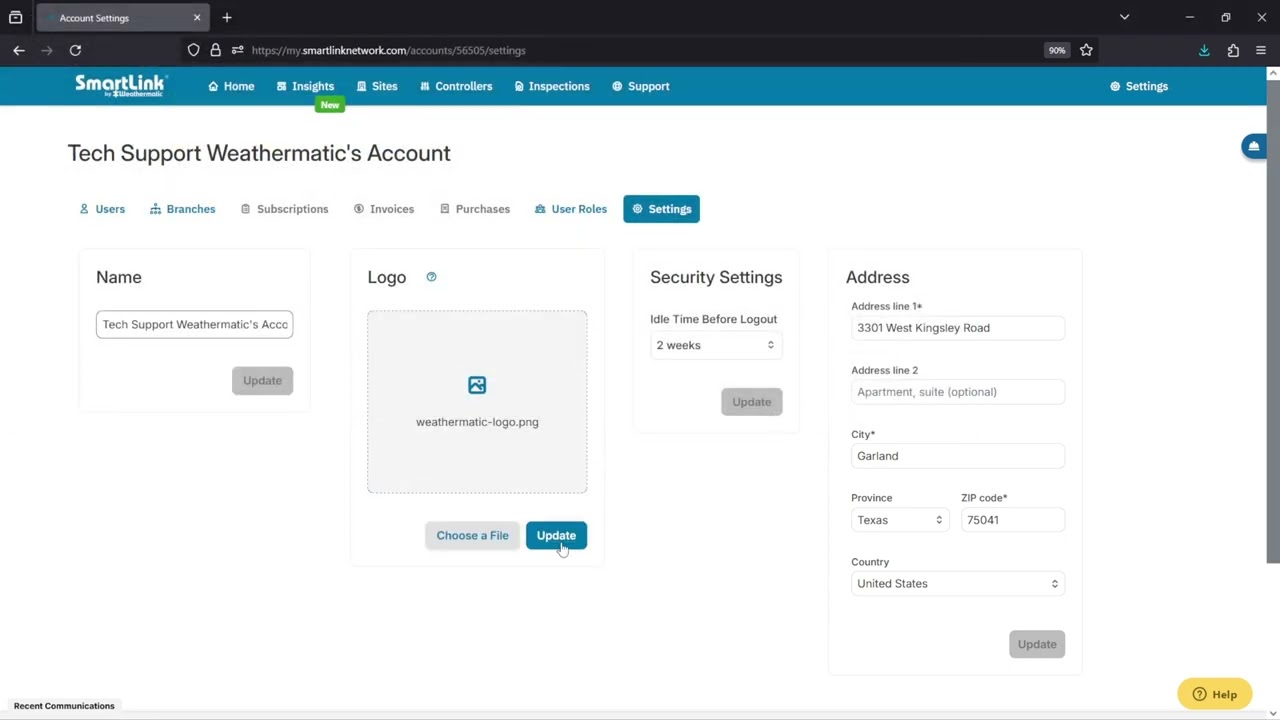Click the Firefox view icon in tab bar
Viewport: 1280px width, 720px height.
15,17
